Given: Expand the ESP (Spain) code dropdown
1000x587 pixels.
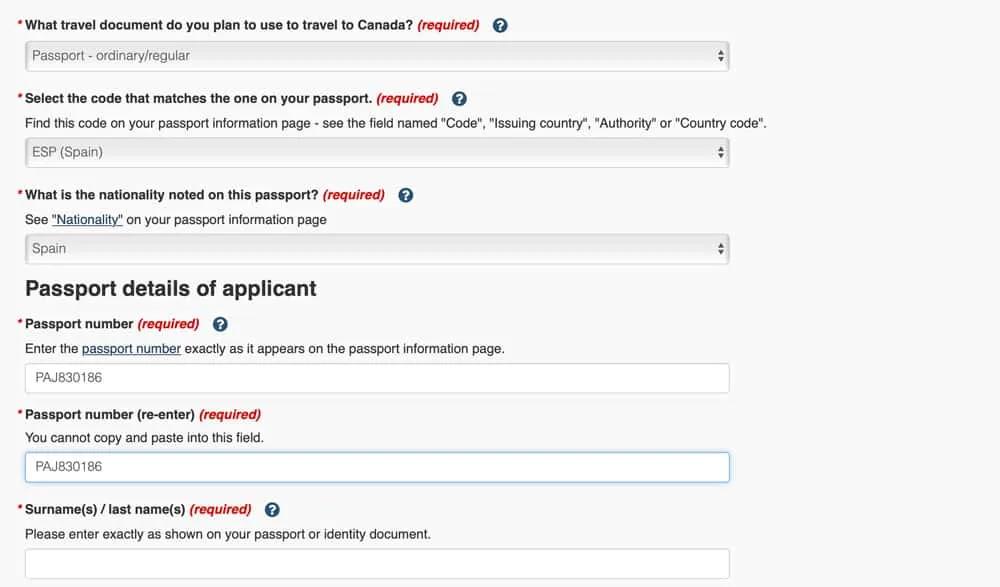Looking at the screenshot, I should pyautogui.click(x=377, y=152).
